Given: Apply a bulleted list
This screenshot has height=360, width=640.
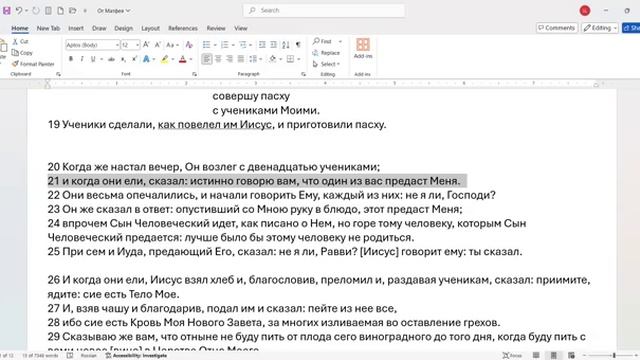Looking at the screenshot, I should tap(207, 44).
